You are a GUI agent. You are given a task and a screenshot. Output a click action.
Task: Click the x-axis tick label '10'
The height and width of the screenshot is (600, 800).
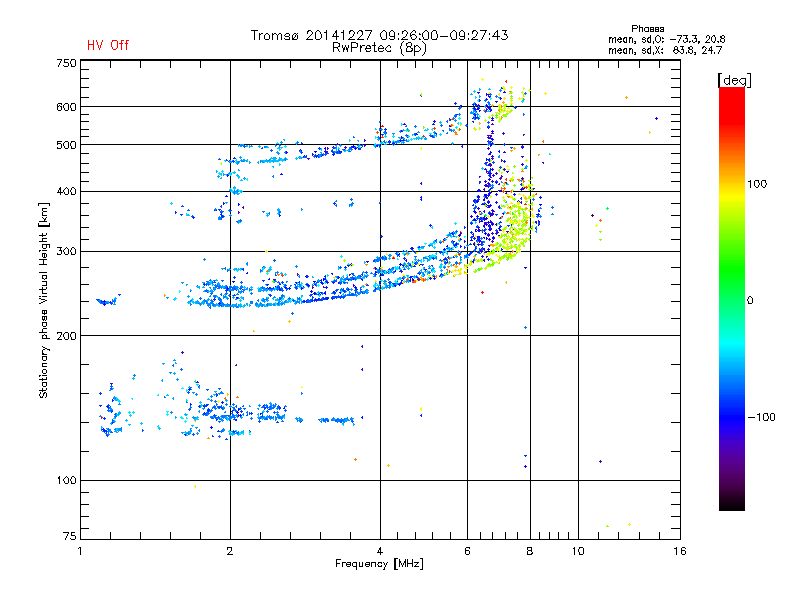click(578, 551)
